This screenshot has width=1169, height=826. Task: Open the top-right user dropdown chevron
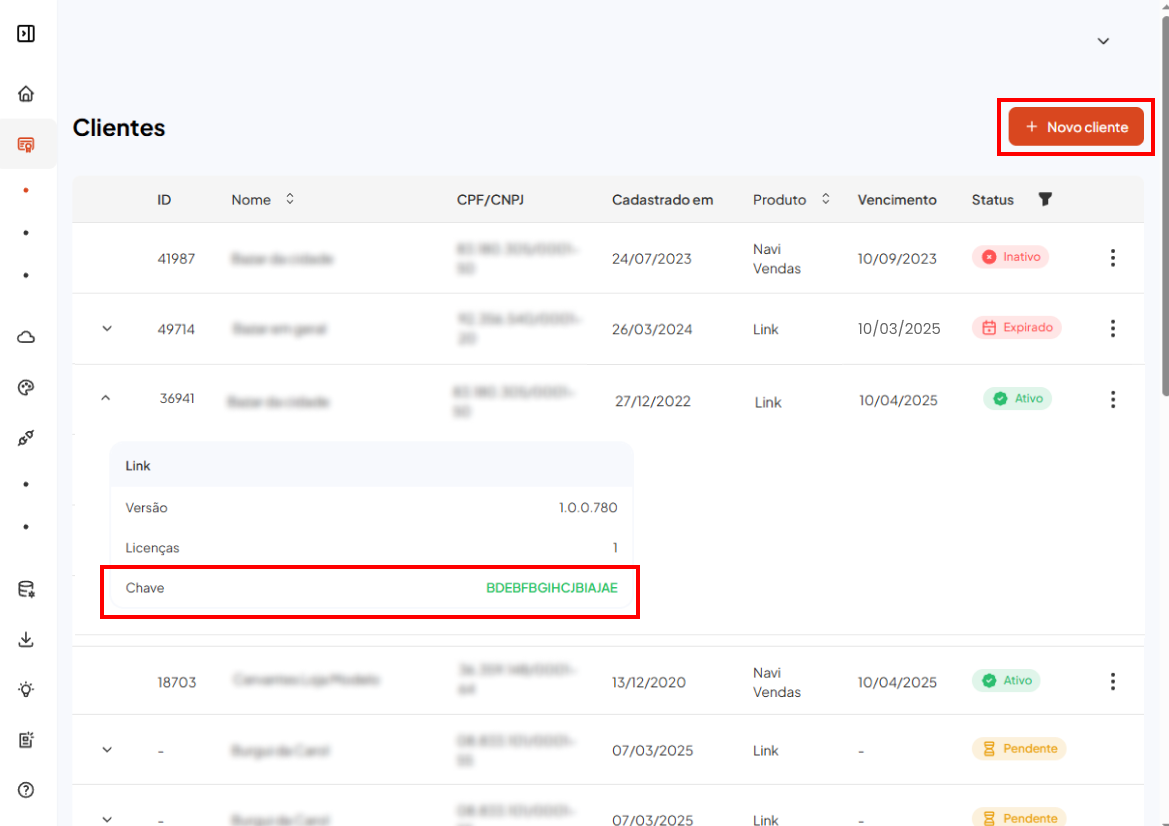click(x=1103, y=41)
